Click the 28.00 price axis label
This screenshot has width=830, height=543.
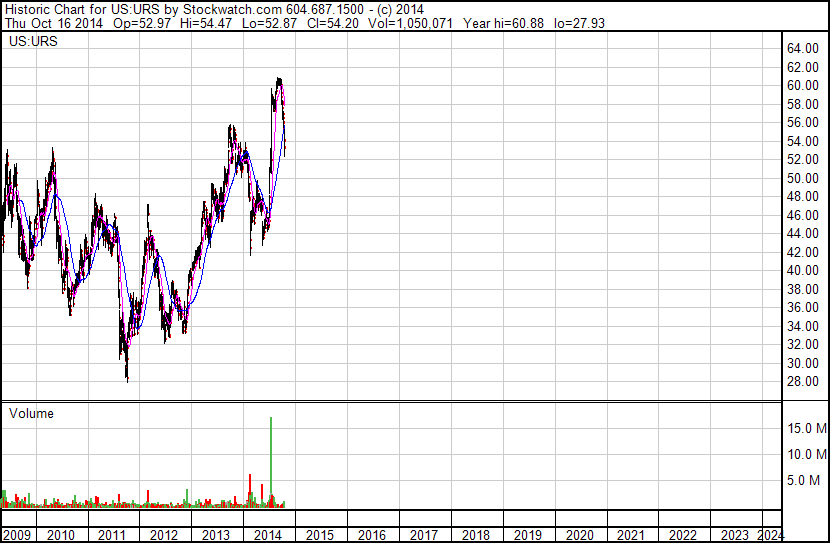click(803, 382)
